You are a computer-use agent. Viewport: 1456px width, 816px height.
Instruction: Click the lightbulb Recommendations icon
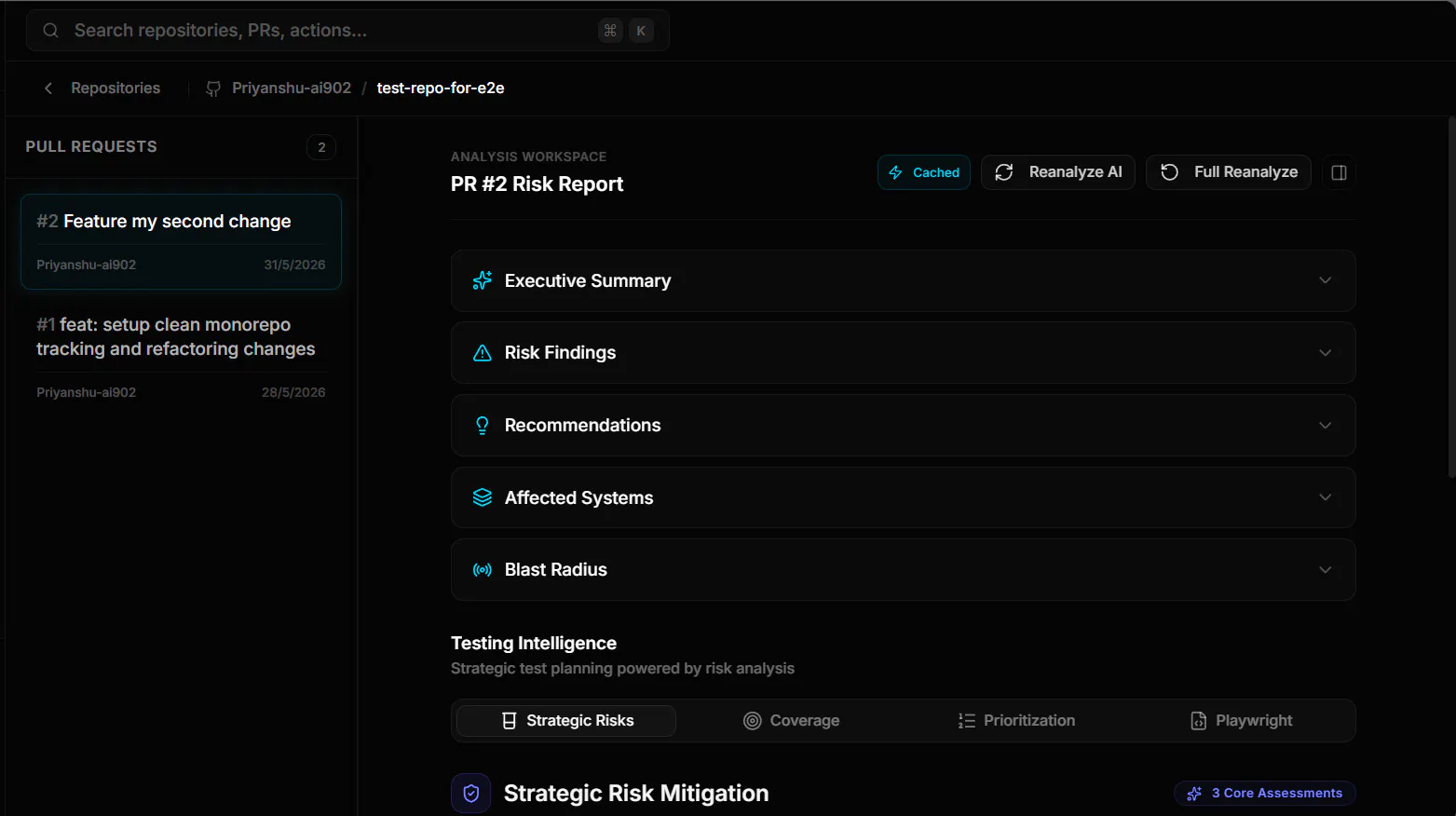482,426
